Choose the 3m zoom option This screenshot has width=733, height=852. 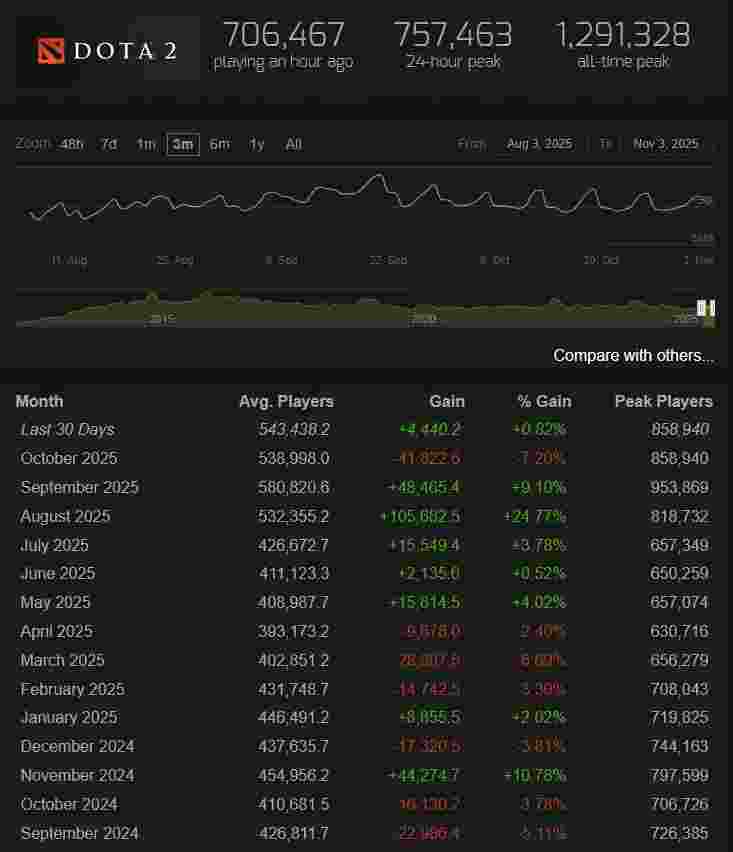point(182,144)
